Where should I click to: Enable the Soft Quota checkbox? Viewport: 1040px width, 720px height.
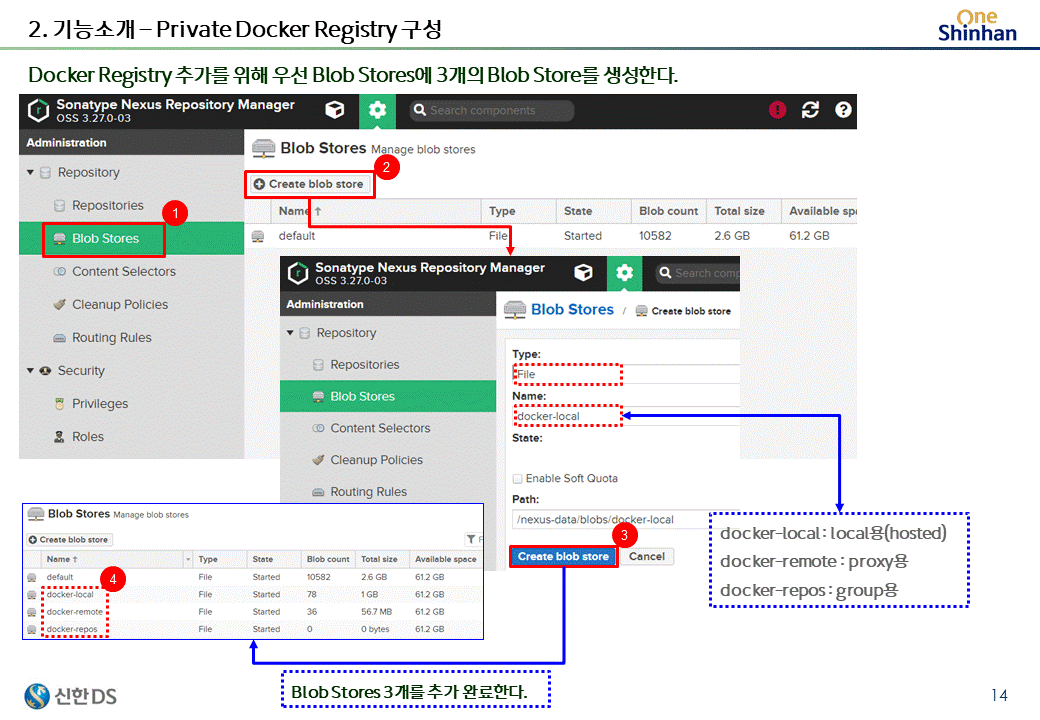517,479
